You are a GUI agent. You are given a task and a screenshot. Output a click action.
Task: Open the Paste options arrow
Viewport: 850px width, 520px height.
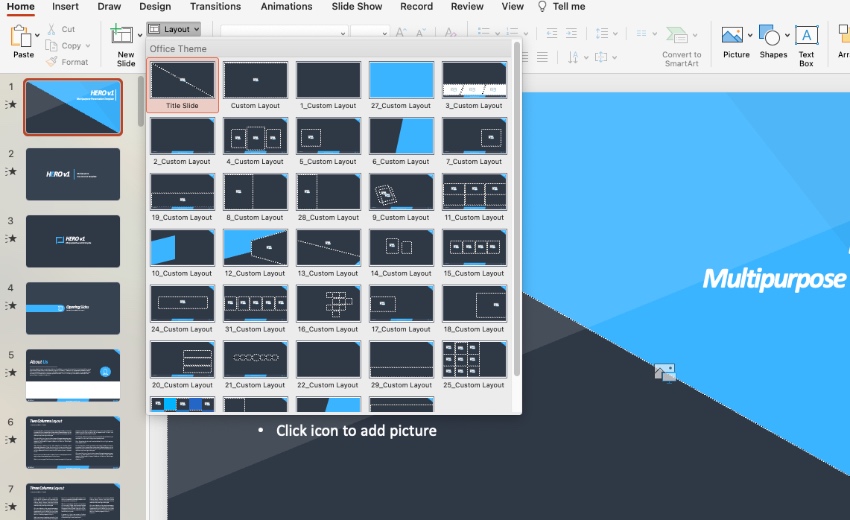[37, 35]
